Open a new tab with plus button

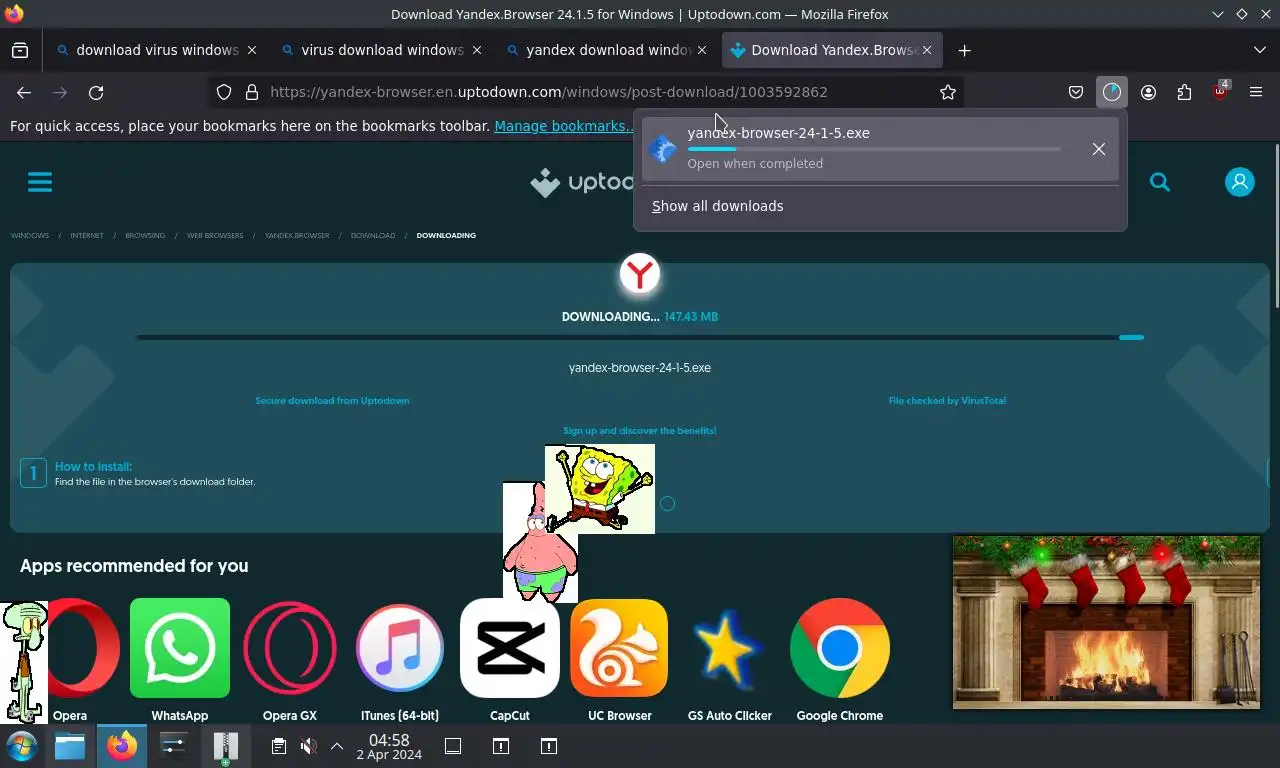tap(964, 50)
